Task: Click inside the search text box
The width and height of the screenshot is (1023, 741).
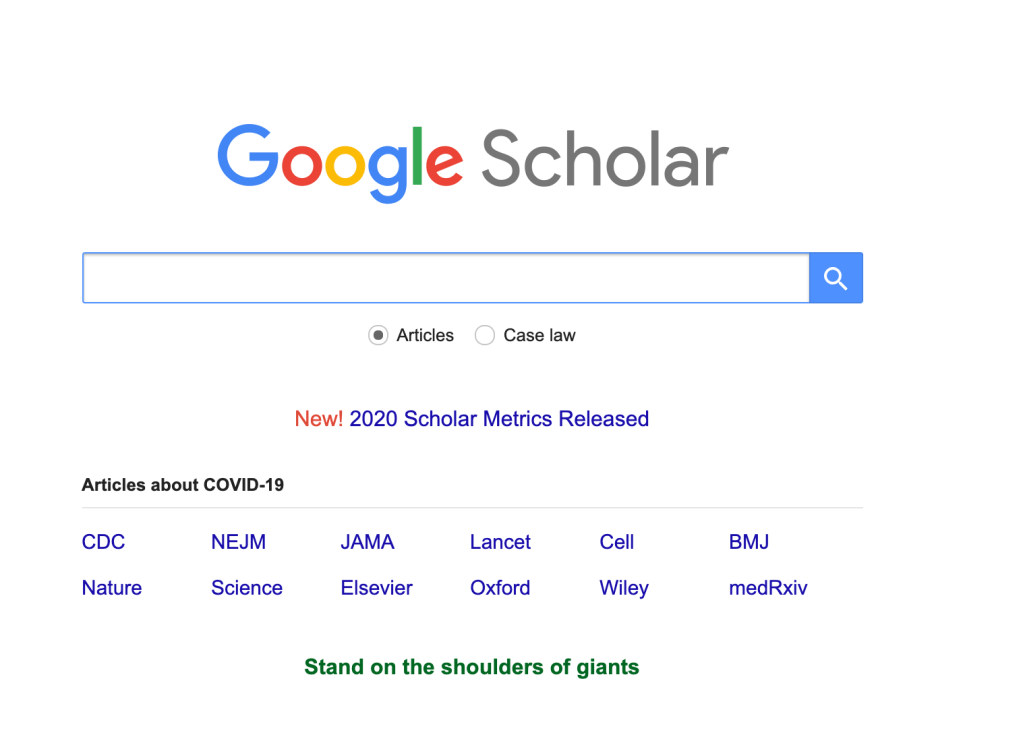Action: point(445,278)
